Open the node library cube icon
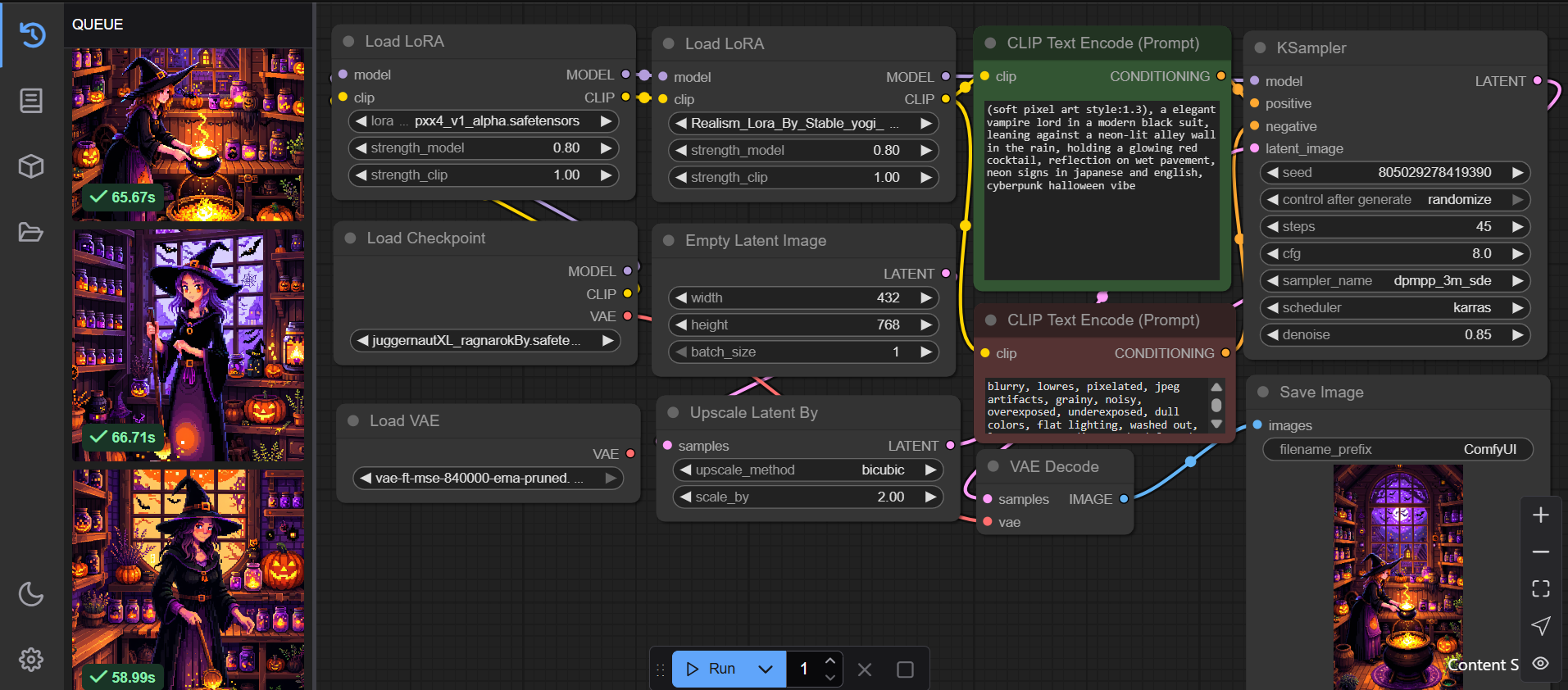This screenshot has height=690, width=1568. coord(31,166)
